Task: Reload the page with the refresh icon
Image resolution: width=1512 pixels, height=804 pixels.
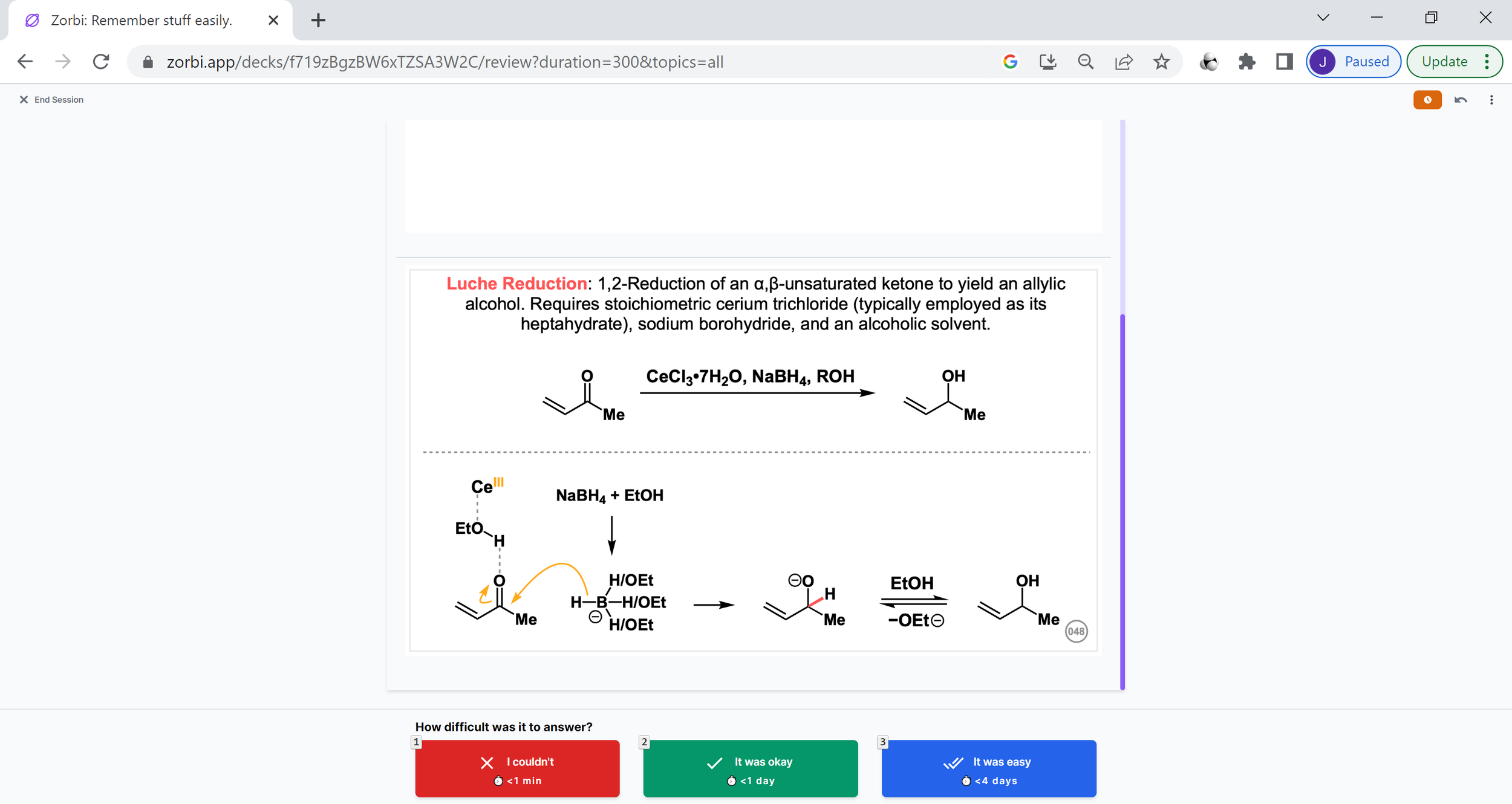Action: 100,61
